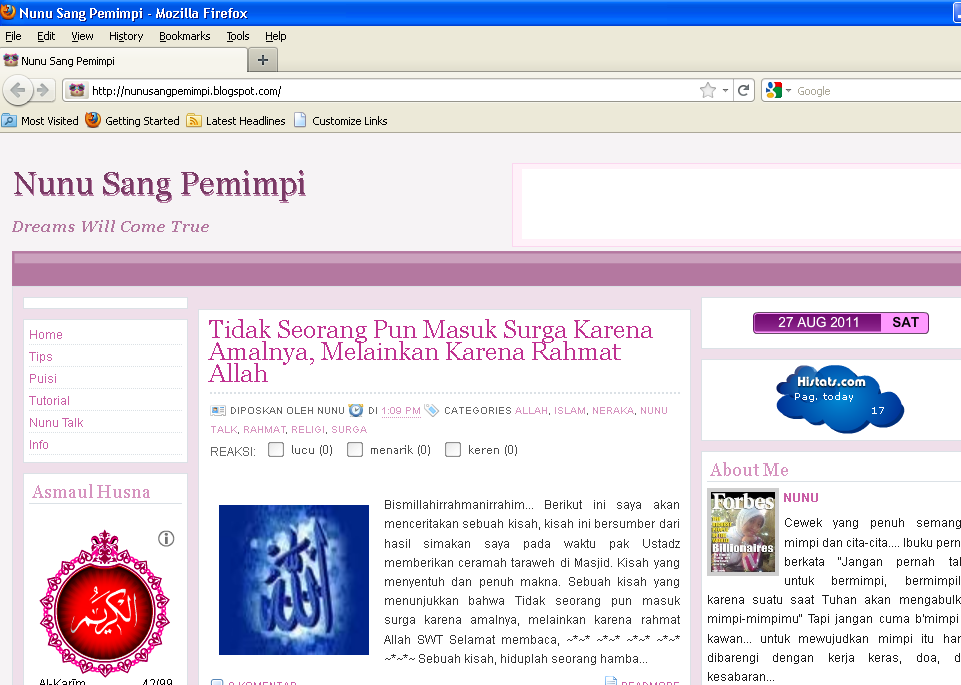Click the Dreams Will Come True tagline
Image resolution: width=961 pixels, height=685 pixels.
[x=110, y=226]
